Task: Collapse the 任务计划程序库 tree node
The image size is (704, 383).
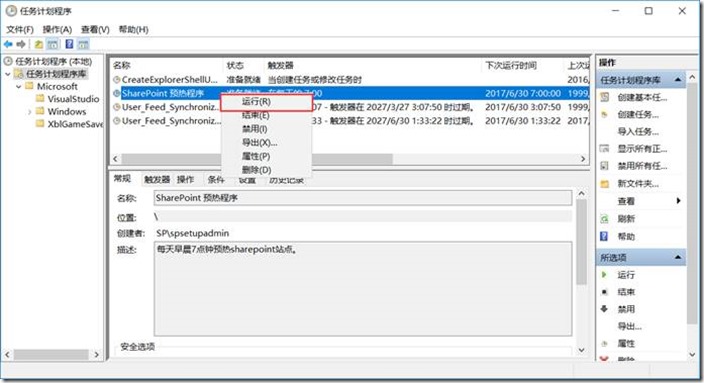Action: [8, 74]
